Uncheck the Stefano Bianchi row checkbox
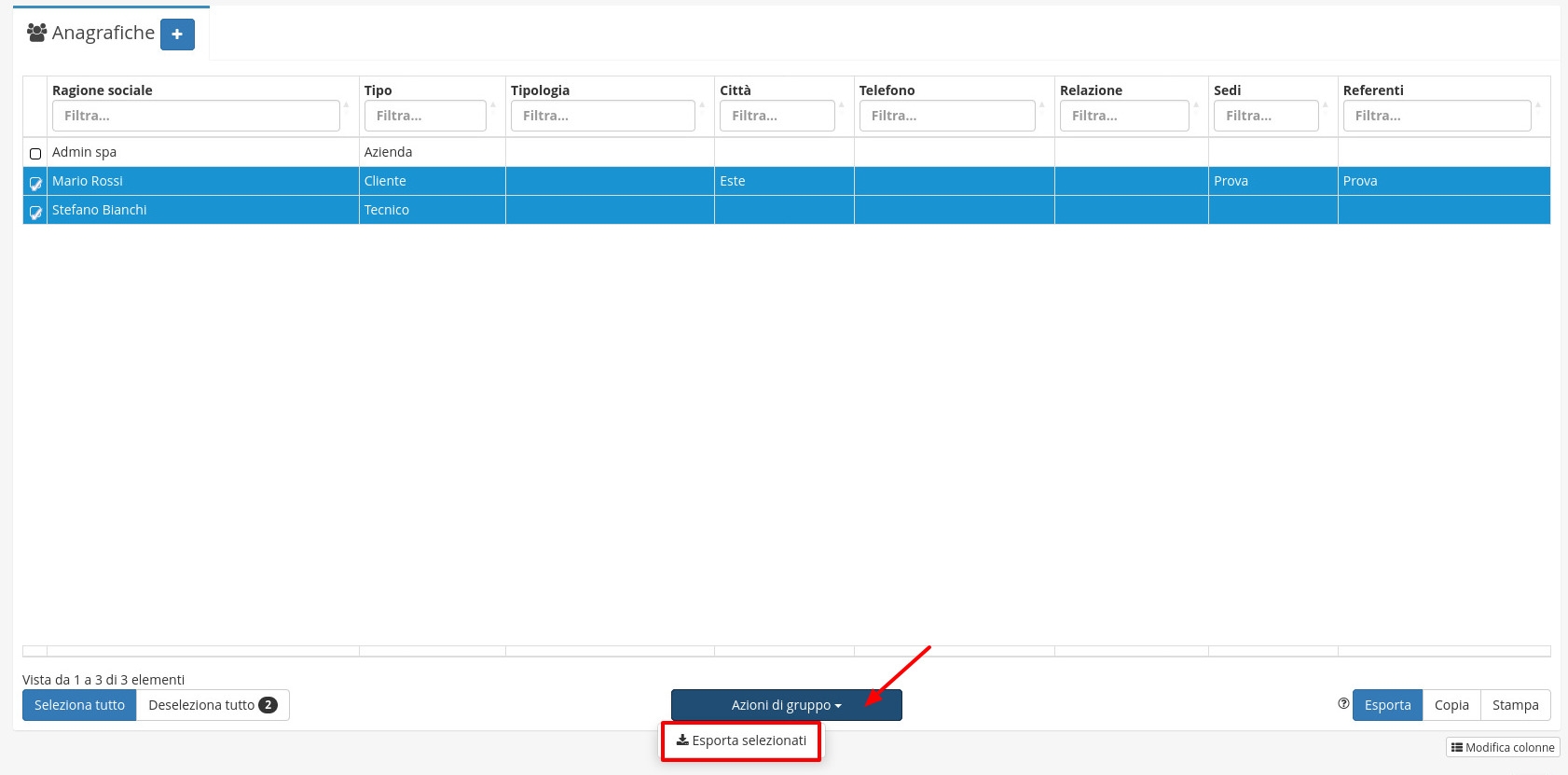 click(x=35, y=212)
